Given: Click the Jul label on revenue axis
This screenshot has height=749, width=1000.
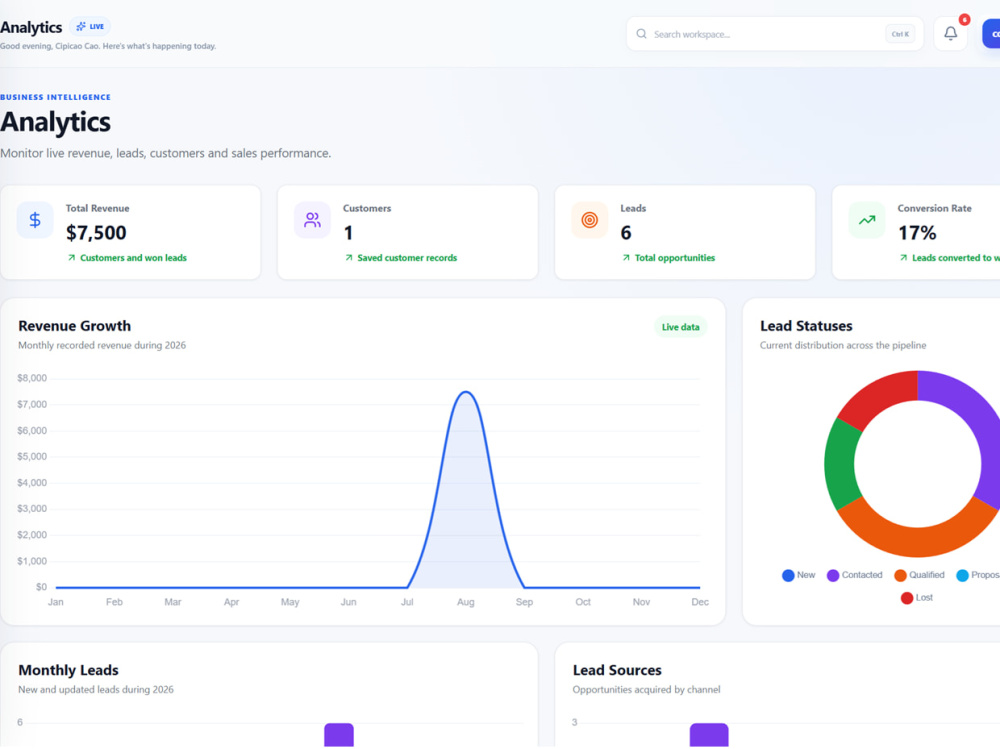Looking at the screenshot, I should [407, 602].
